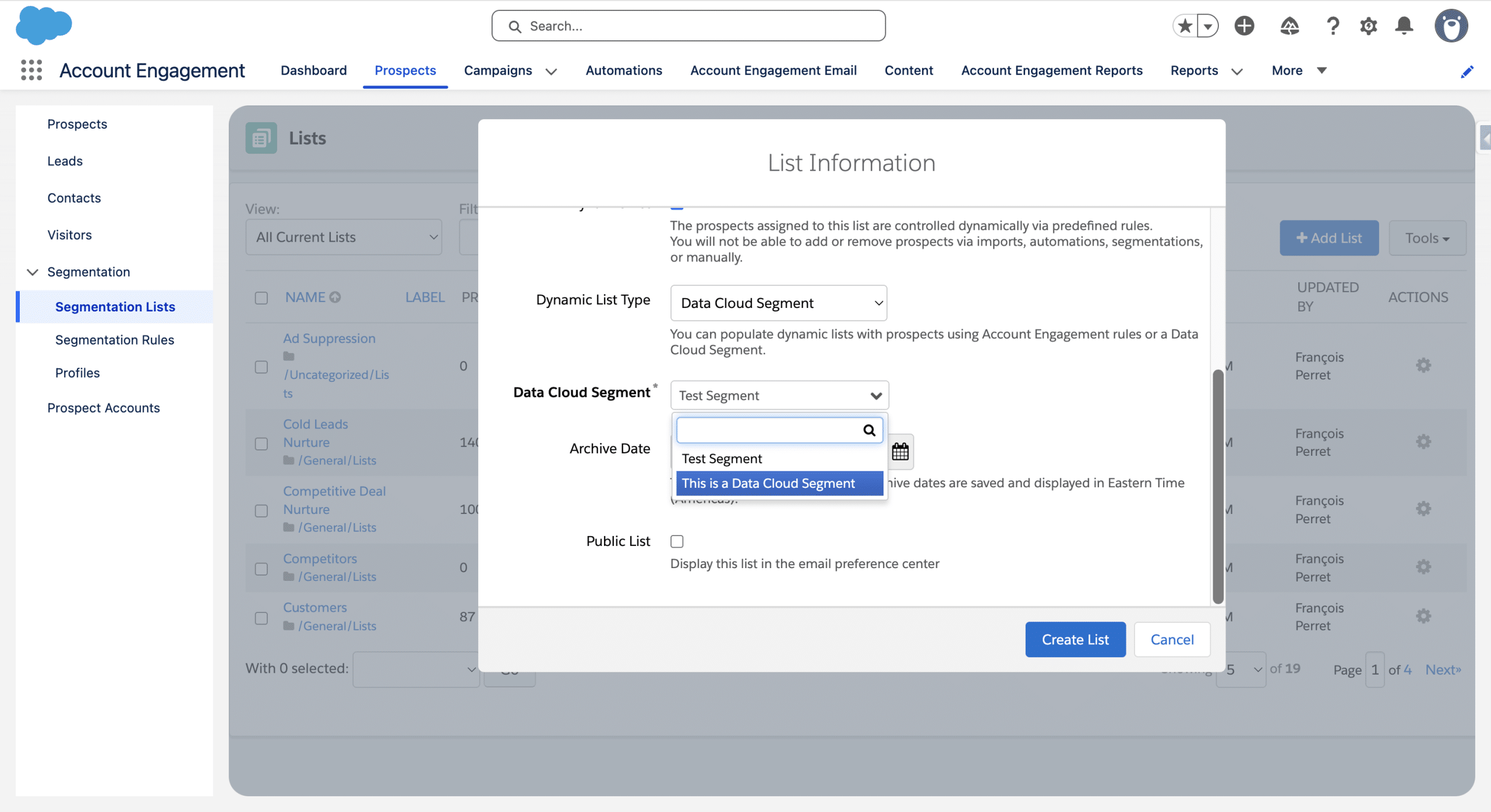Open the Setup gear icon
Image resolution: width=1491 pixels, height=812 pixels.
tap(1368, 26)
